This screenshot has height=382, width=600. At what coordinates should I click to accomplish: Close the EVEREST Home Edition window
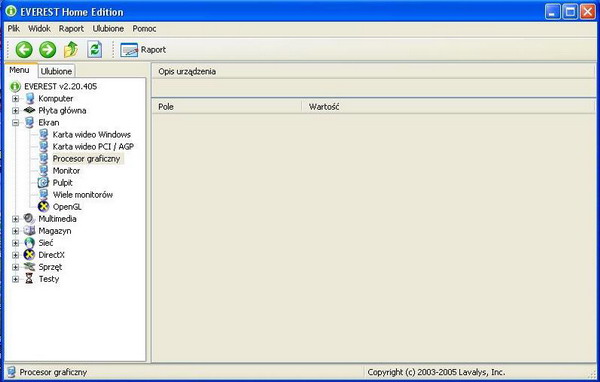587,12
